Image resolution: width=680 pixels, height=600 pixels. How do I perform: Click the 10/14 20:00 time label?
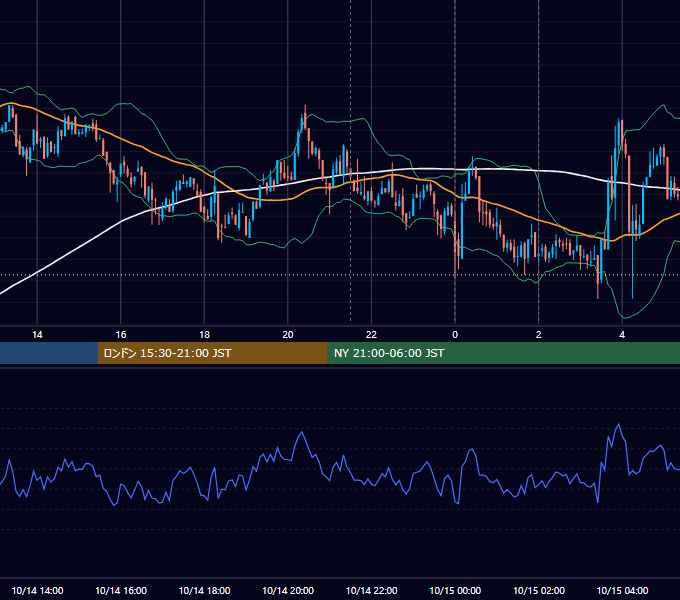(288, 590)
